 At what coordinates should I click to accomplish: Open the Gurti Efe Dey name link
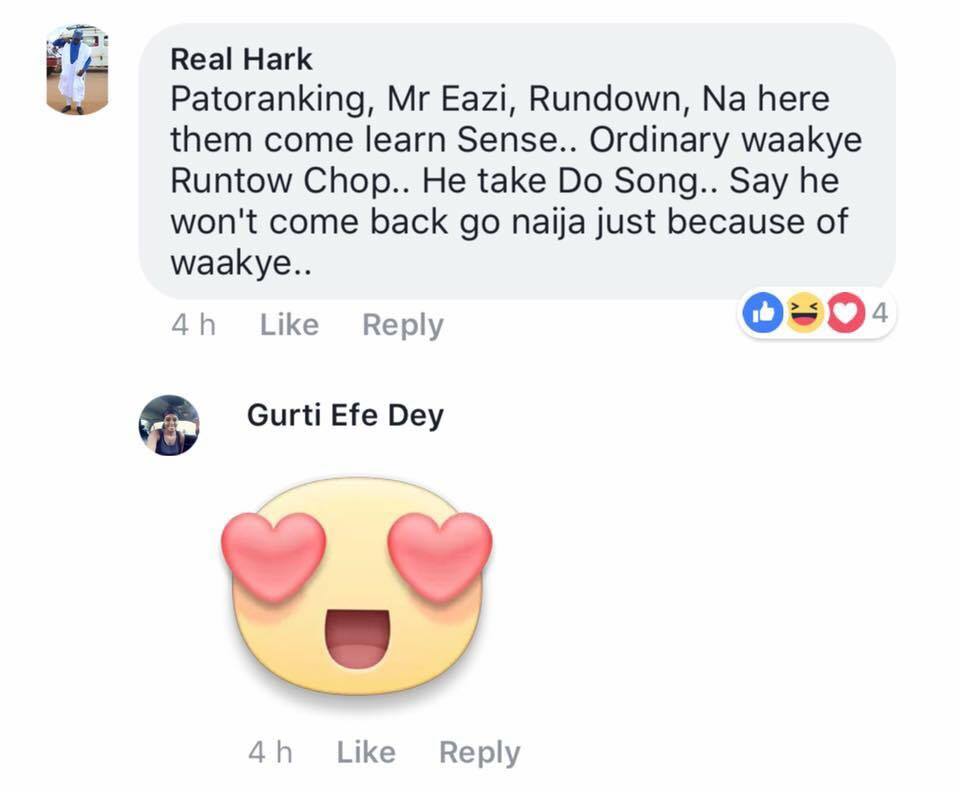tap(345, 416)
